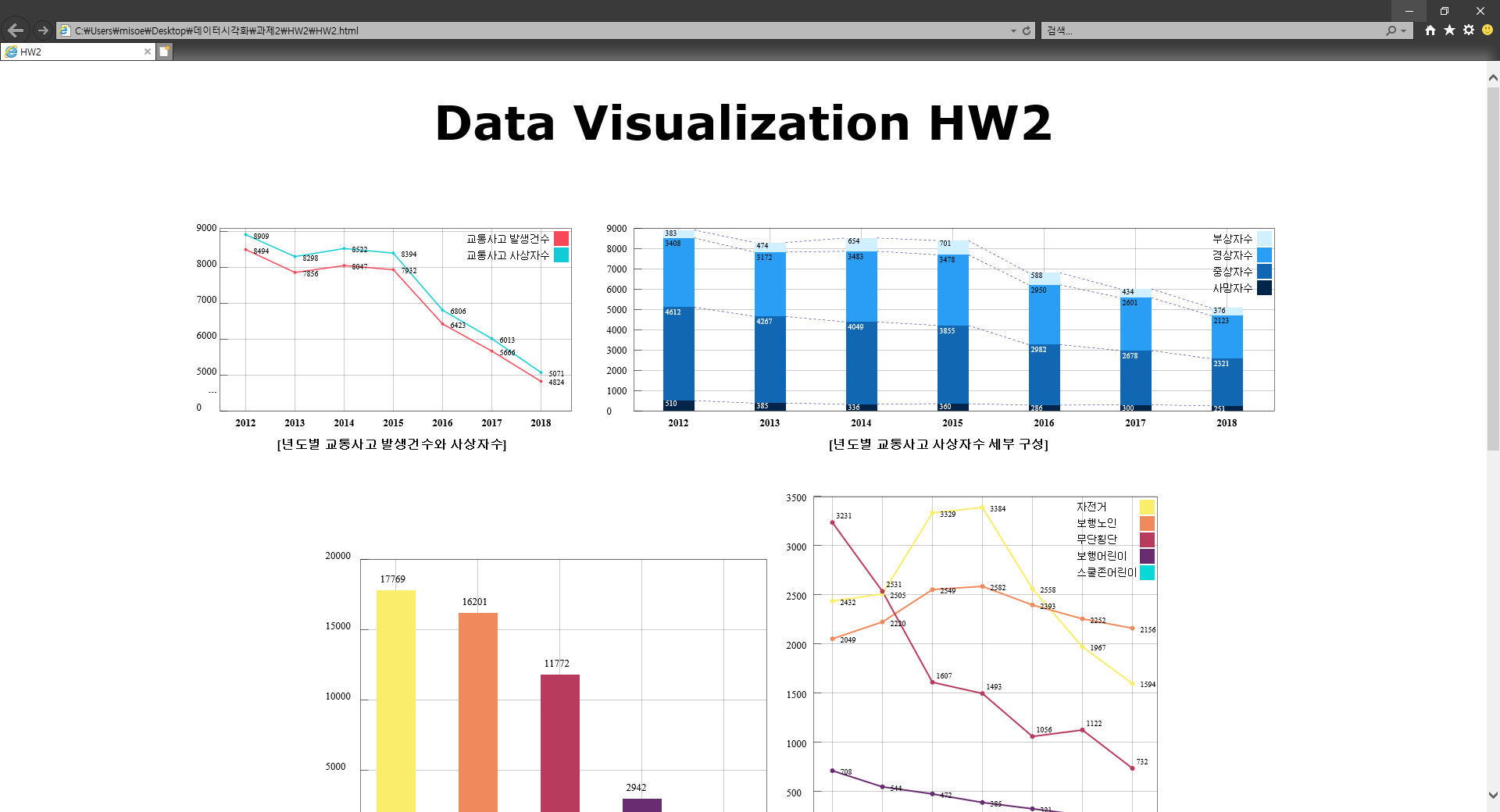
Task: Click the smiley feedback icon
Action: [x=1487, y=30]
